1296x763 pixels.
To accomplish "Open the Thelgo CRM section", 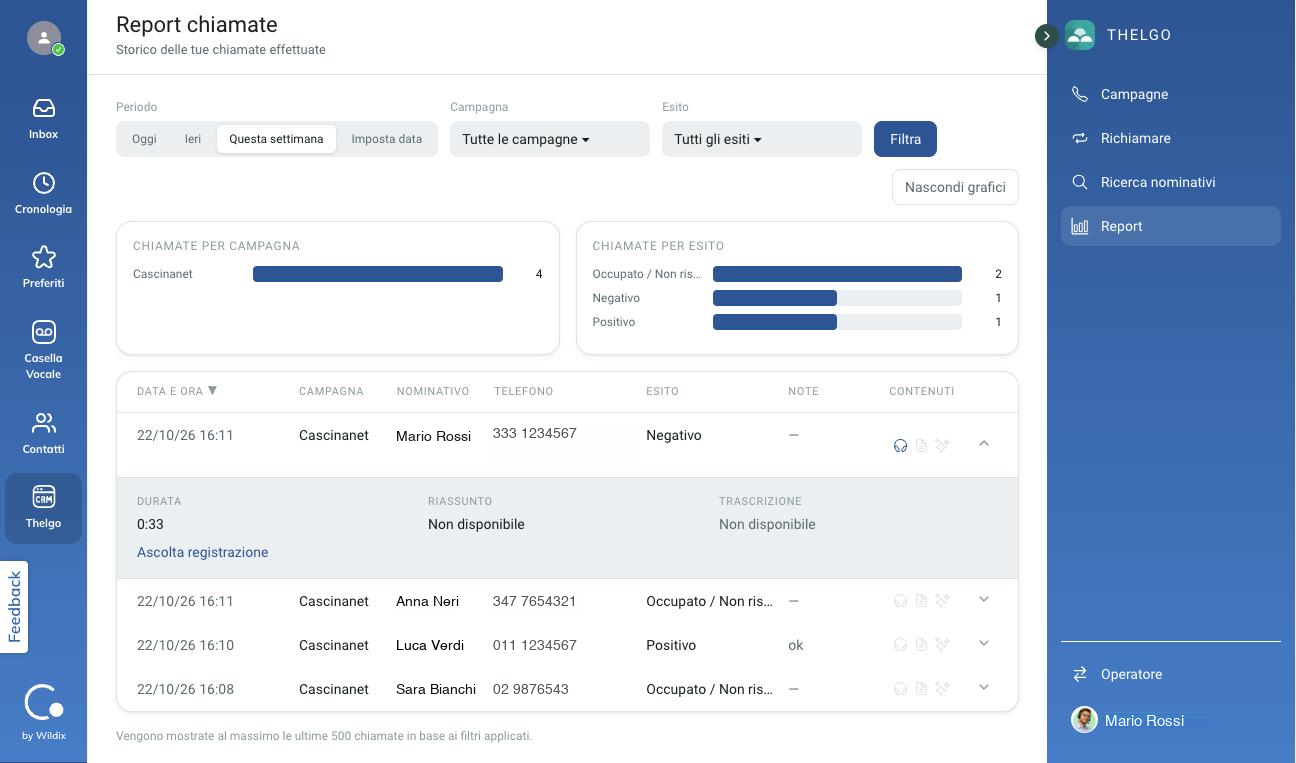I will coord(43,508).
